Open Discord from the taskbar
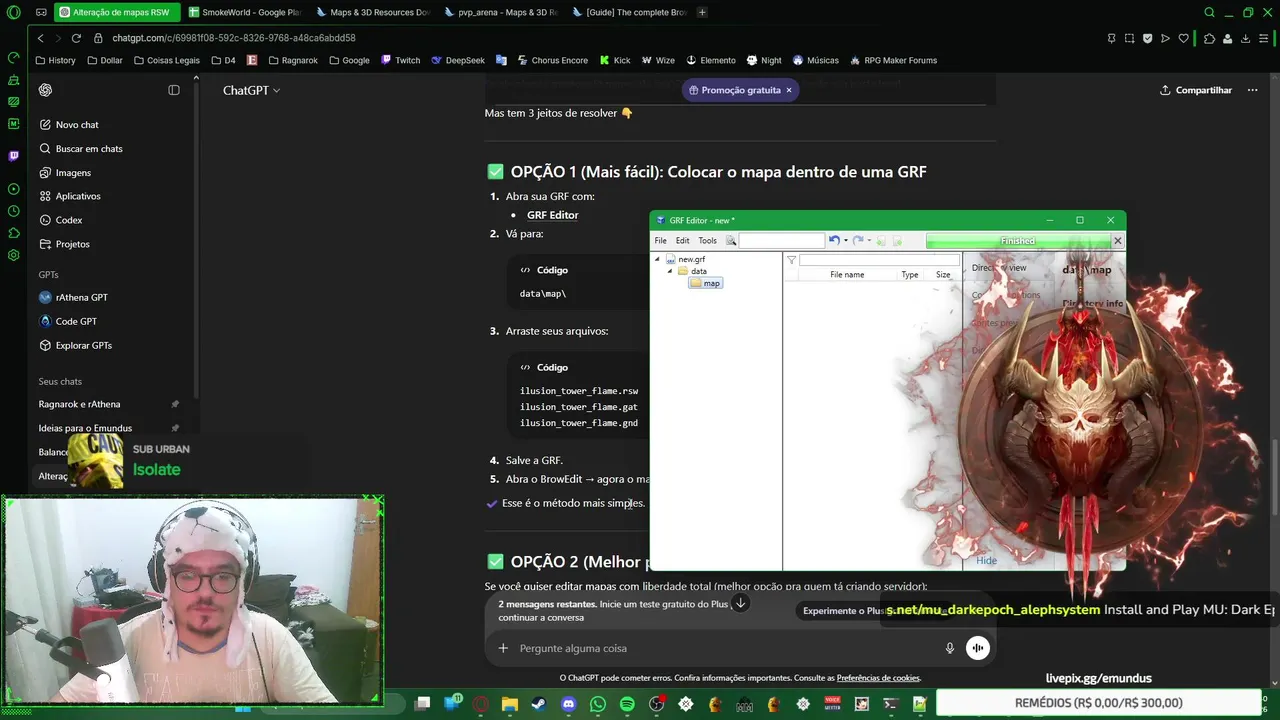The image size is (1280, 720). tap(568, 704)
